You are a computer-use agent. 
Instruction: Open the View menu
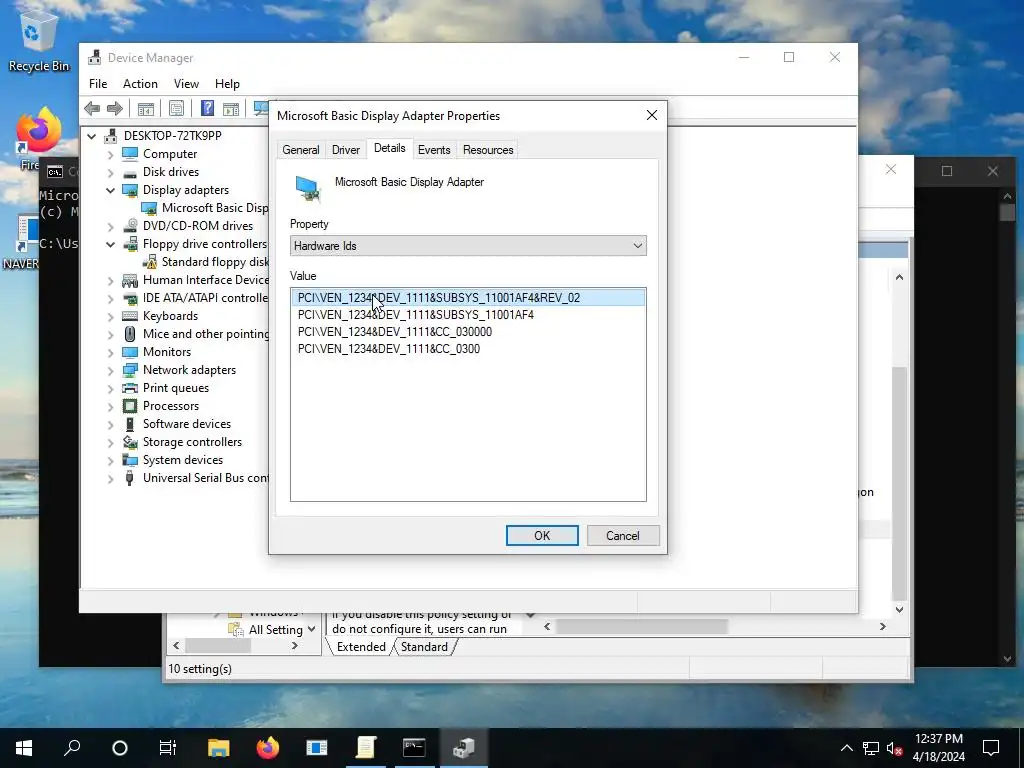(186, 84)
